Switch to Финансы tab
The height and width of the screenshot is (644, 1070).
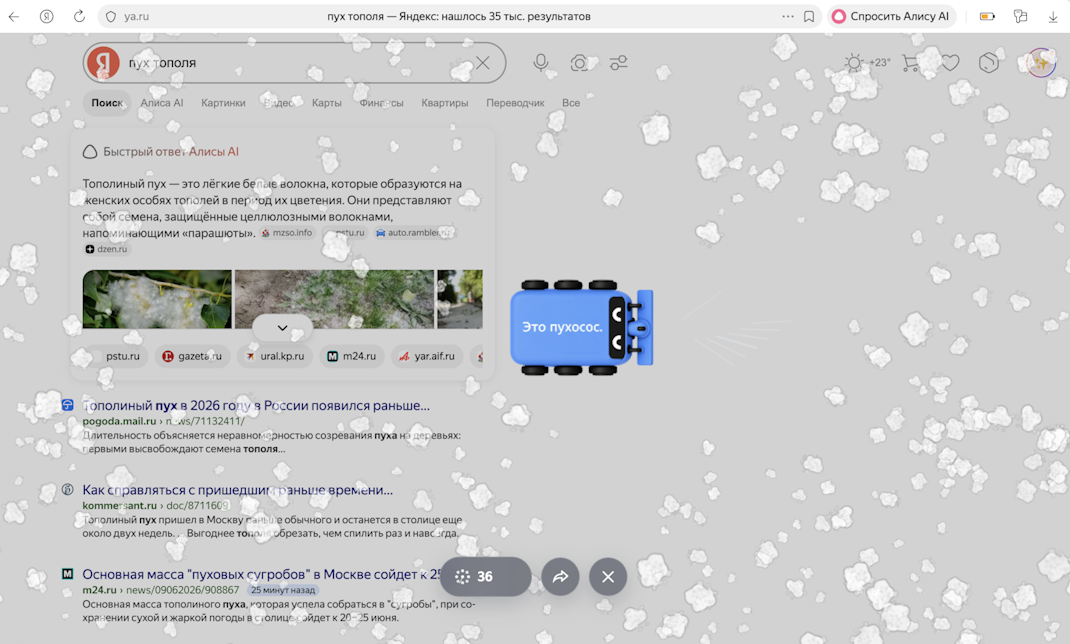coord(381,103)
